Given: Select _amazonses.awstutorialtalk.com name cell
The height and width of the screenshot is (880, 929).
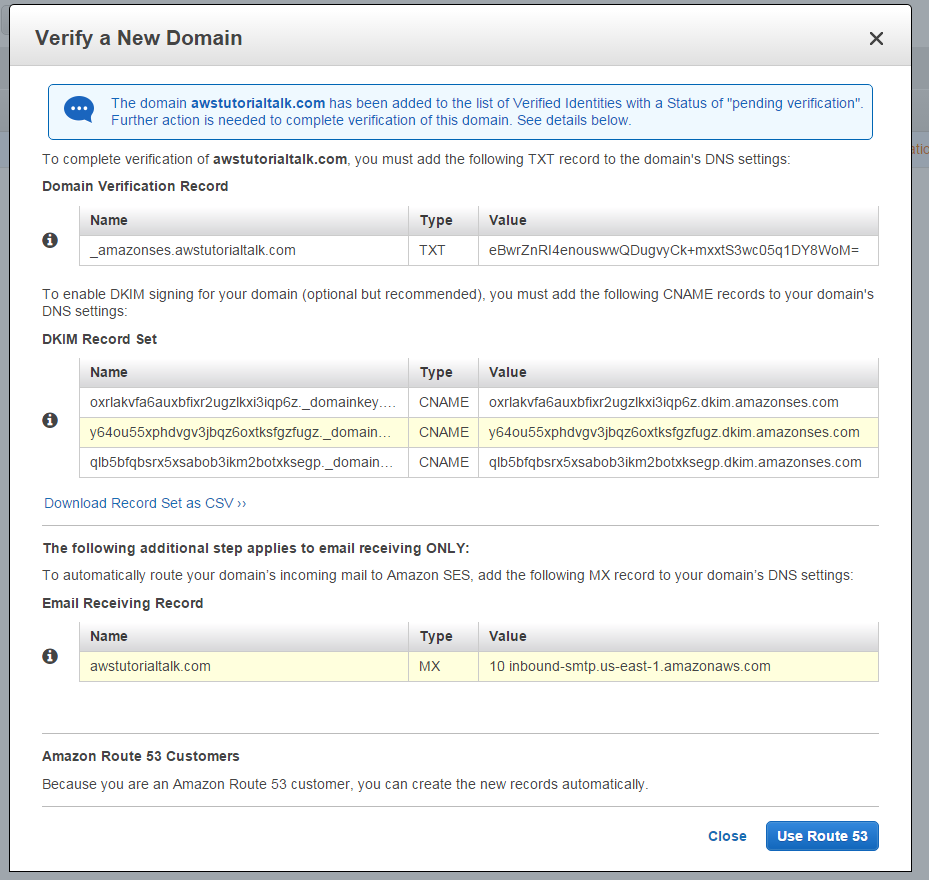Looking at the screenshot, I should [244, 251].
